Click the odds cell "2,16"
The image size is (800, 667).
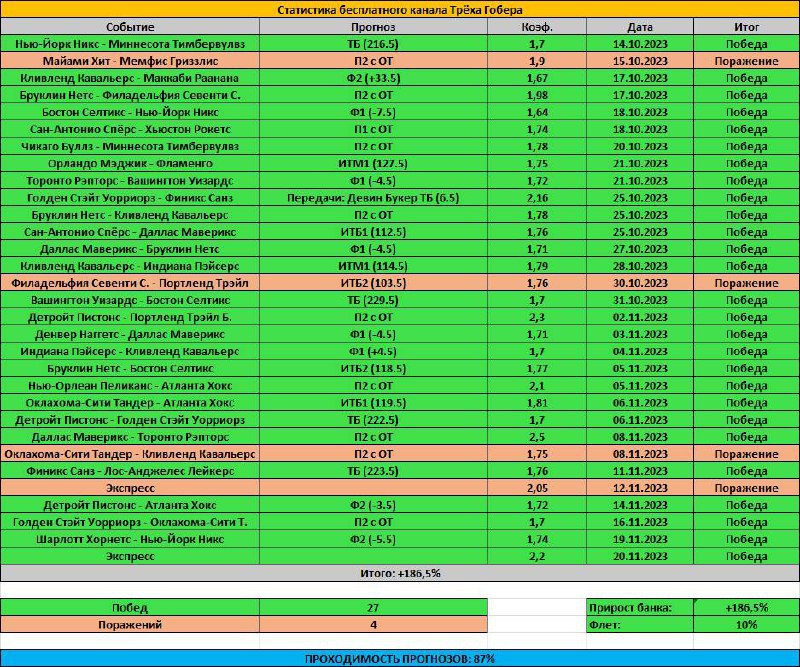pyautogui.click(x=537, y=198)
